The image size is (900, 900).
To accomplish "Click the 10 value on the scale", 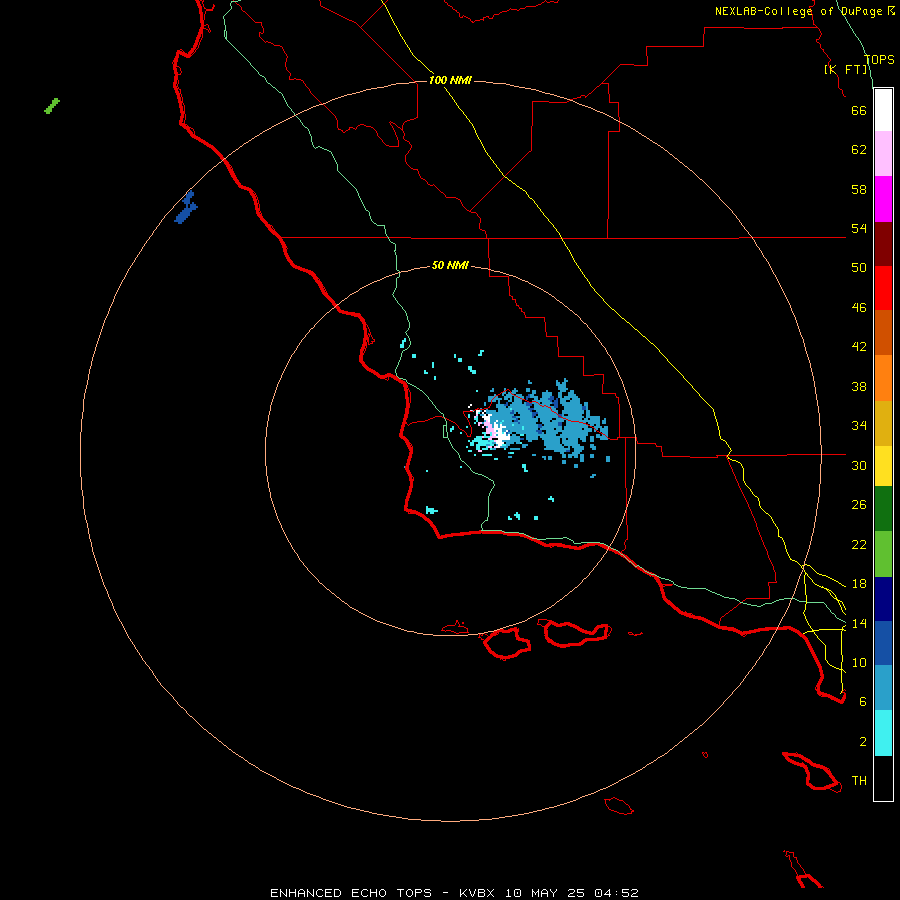I will tap(859, 662).
